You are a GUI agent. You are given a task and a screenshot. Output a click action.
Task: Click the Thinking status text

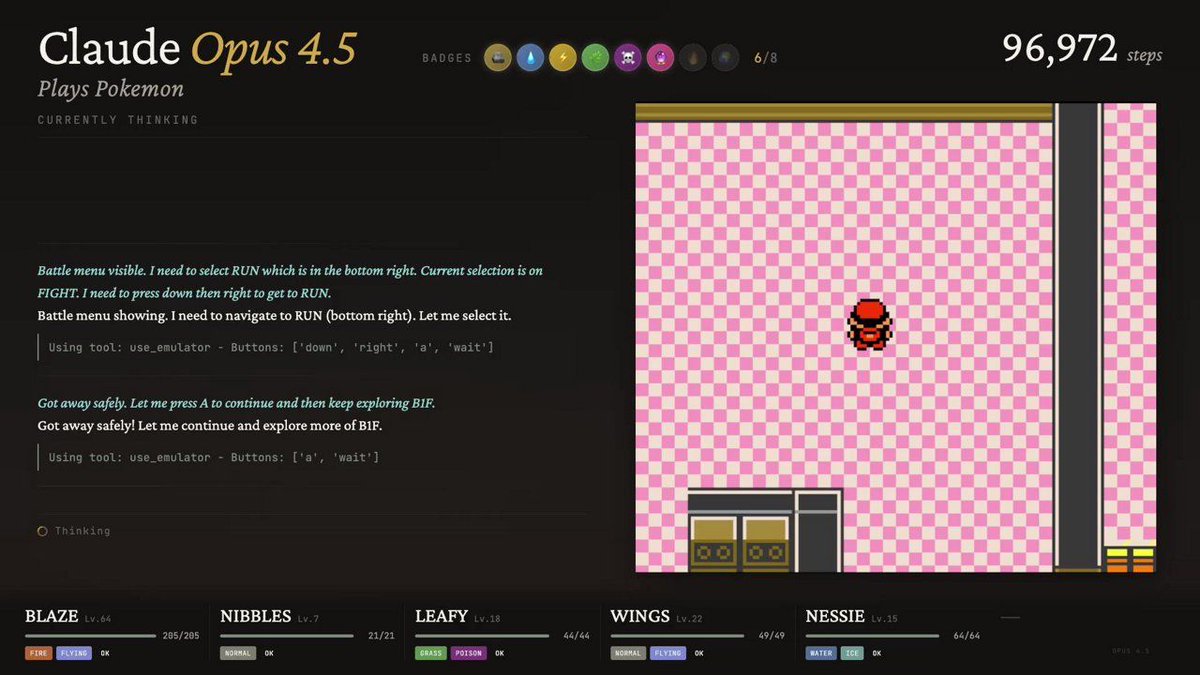click(82, 531)
